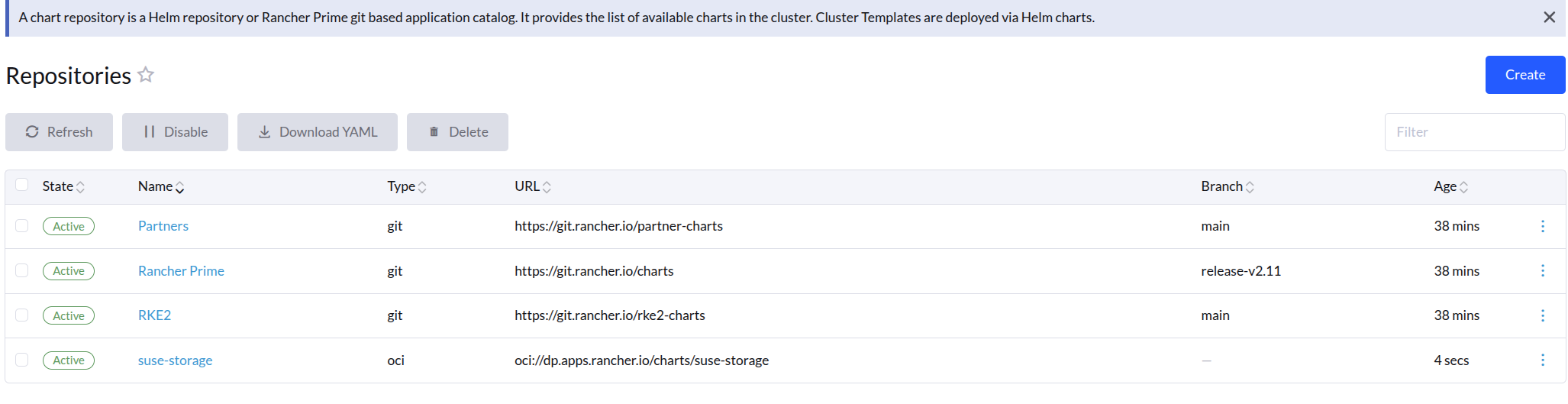Open the Rancher Prime repository link
The width and height of the screenshot is (1568, 404).
point(181,271)
